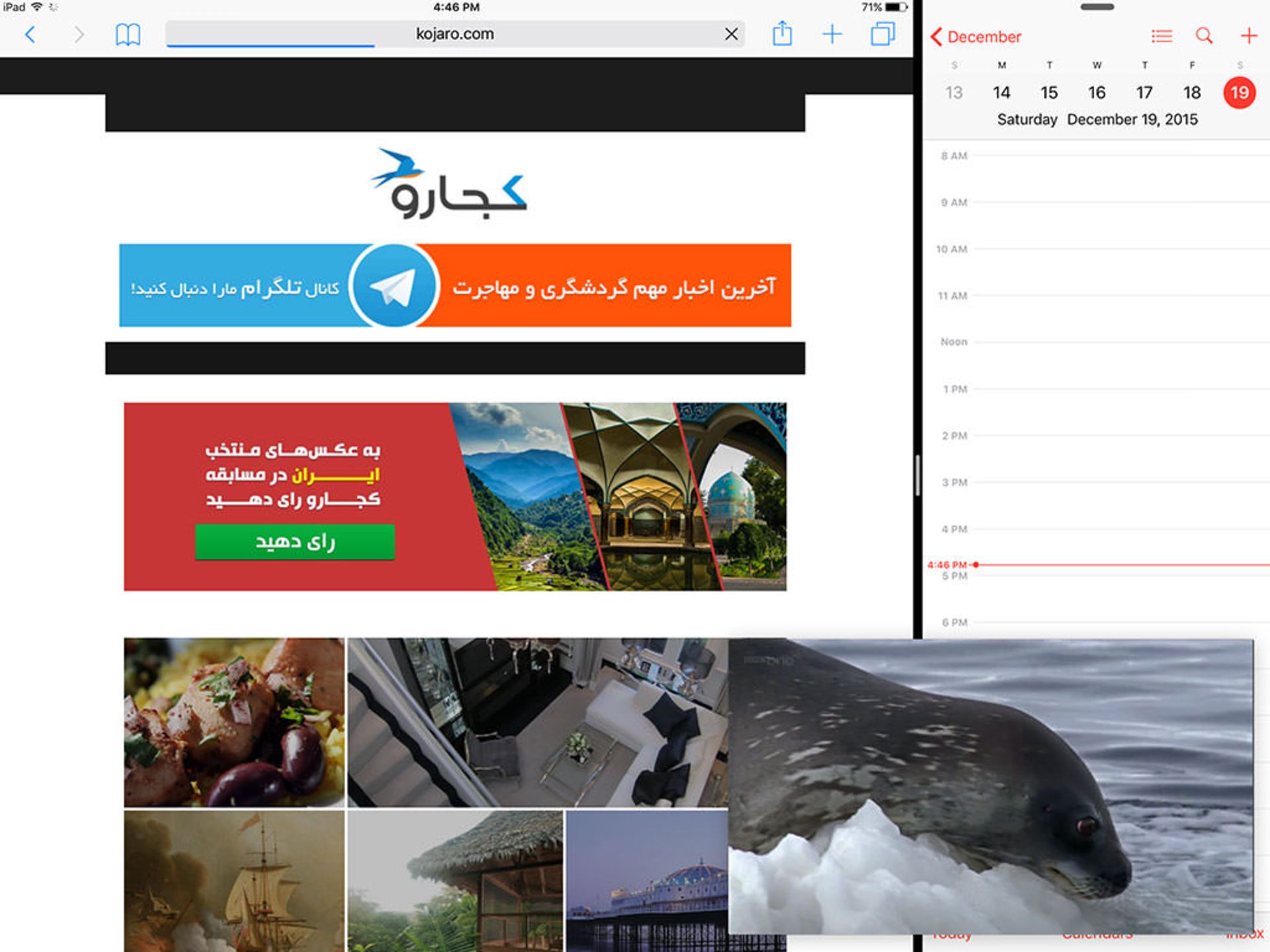Show all tabs overview icon
The width and height of the screenshot is (1270, 952).
point(882,34)
